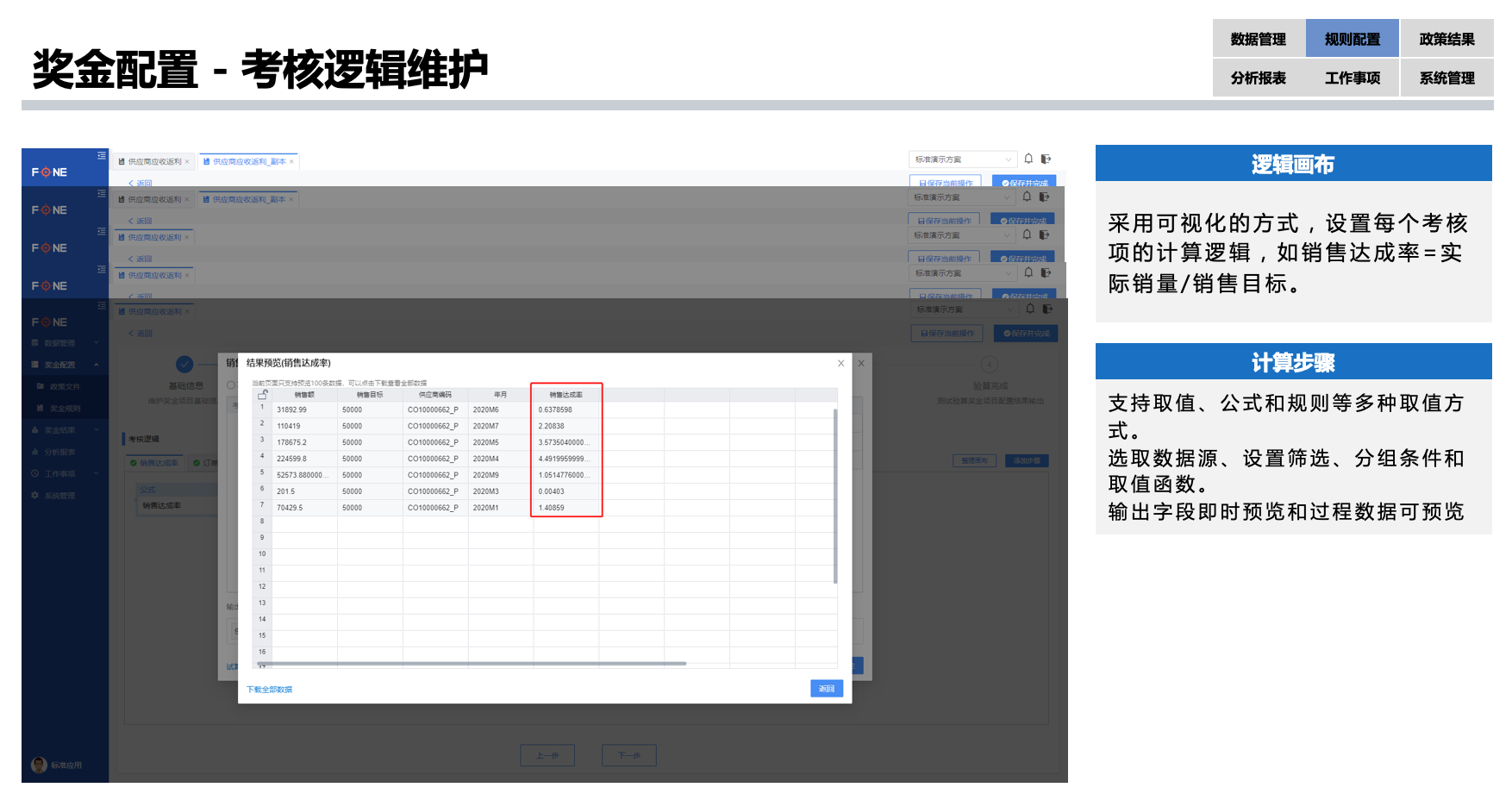Select the 销售达成率 tab under 考核逻辑

[x=154, y=463]
